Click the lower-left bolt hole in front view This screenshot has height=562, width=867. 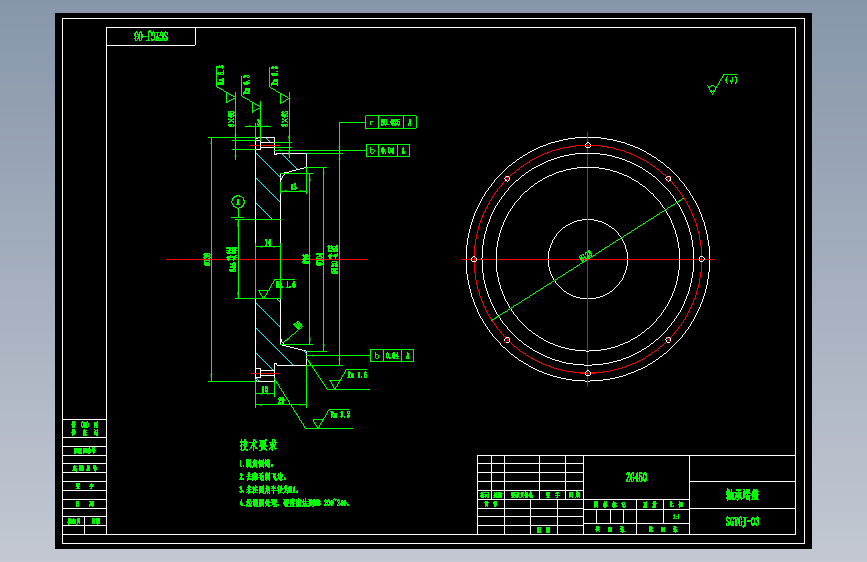(x=507, y=340)
